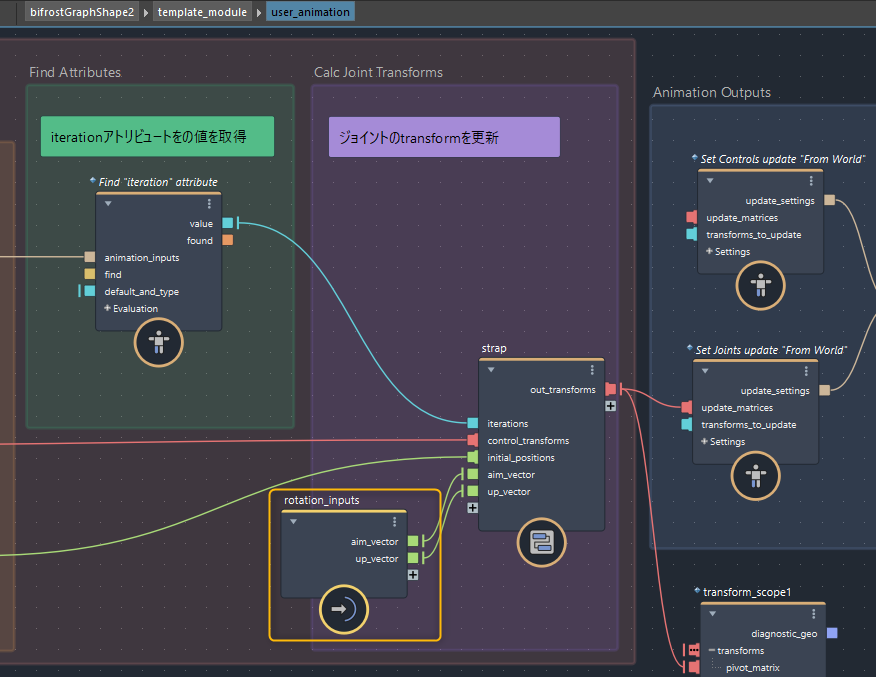This screenshot has height=677, width=876.
Task: Go to the bifrostGraphShape2 breadcrumb
Action: coord(82,12)
